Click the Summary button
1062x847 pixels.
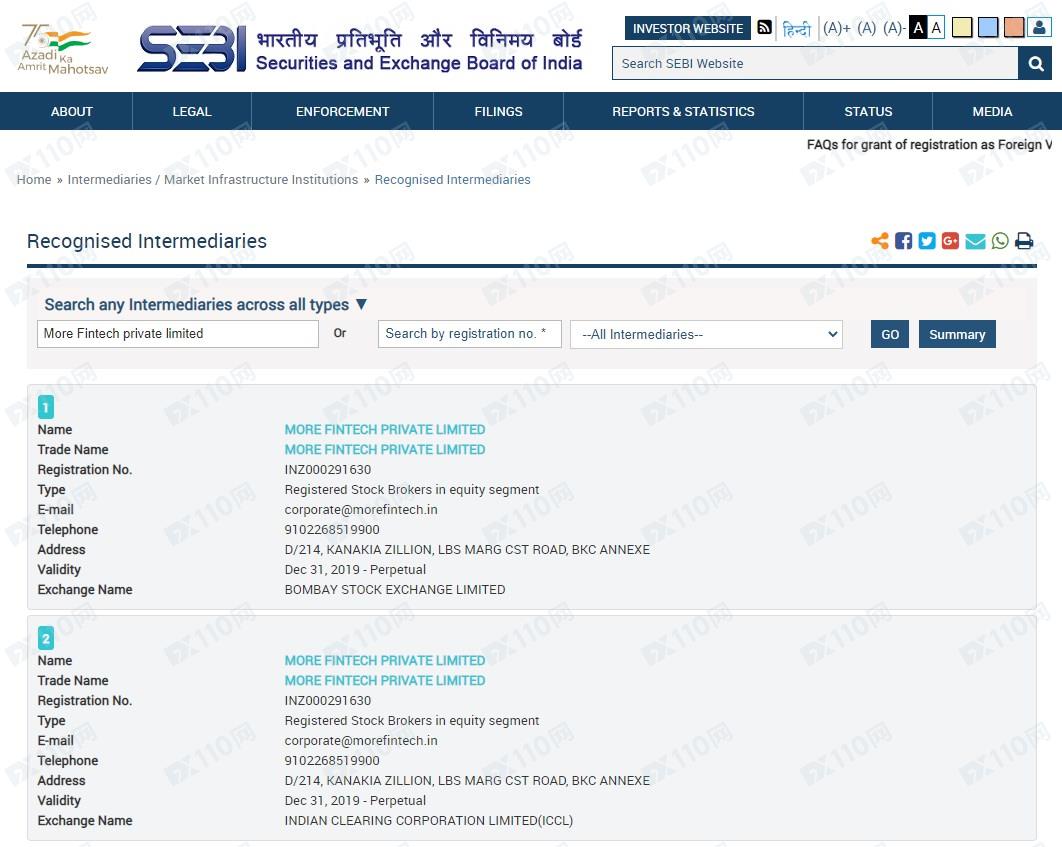tap(957, 334)
